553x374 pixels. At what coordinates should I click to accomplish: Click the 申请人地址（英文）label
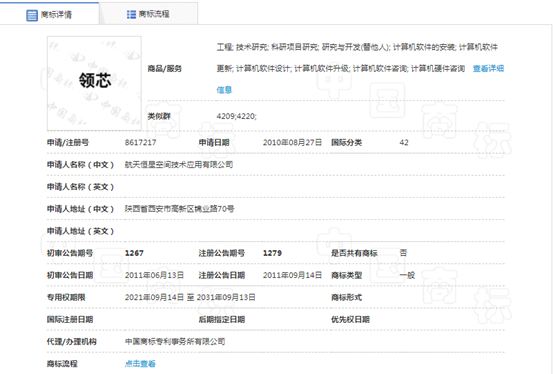(x=80, y=231)
